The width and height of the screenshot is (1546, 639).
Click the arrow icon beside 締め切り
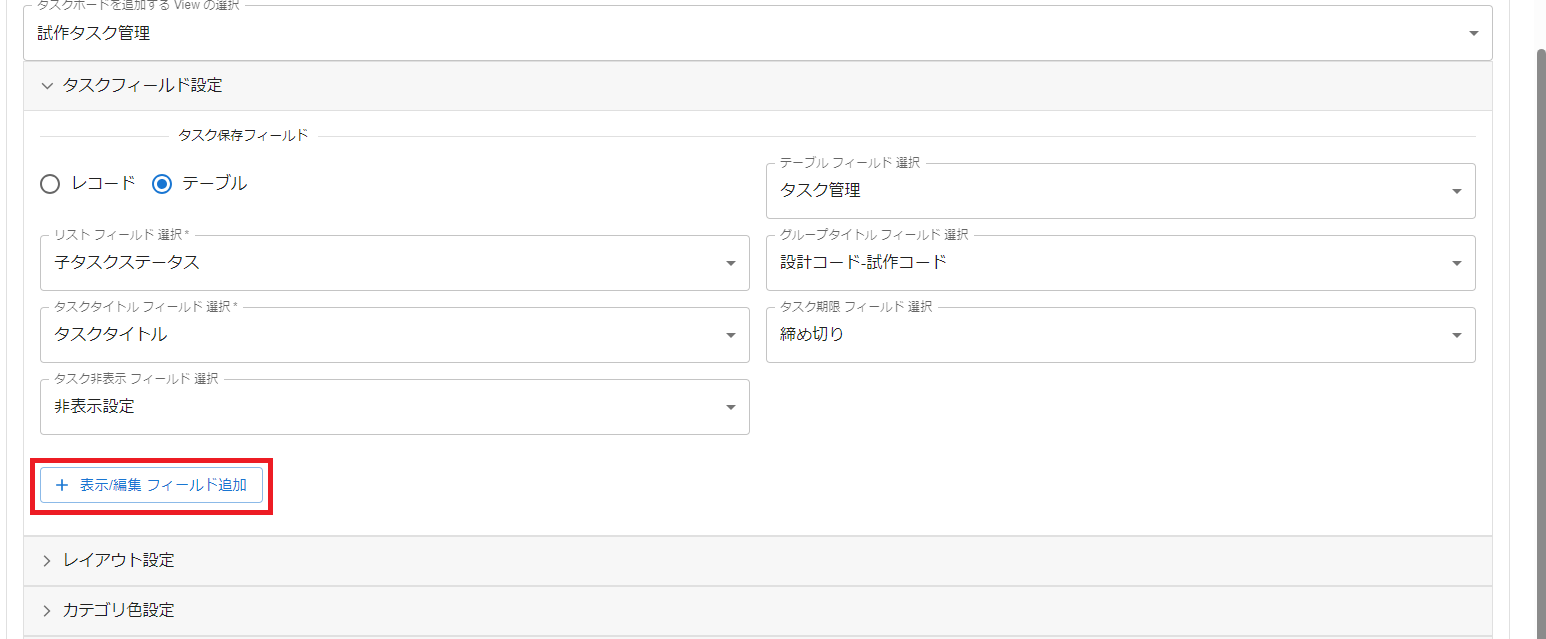(x=1456, y=334)
